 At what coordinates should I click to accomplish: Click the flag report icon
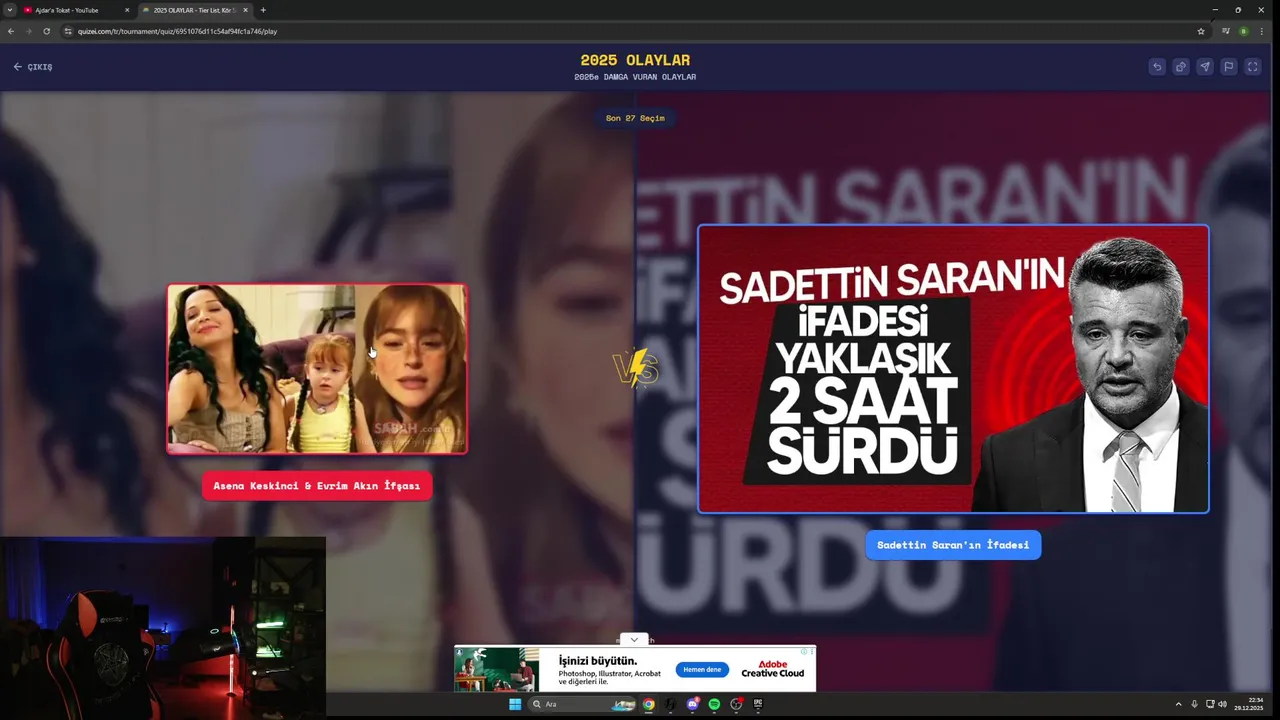click(1229, 67)
